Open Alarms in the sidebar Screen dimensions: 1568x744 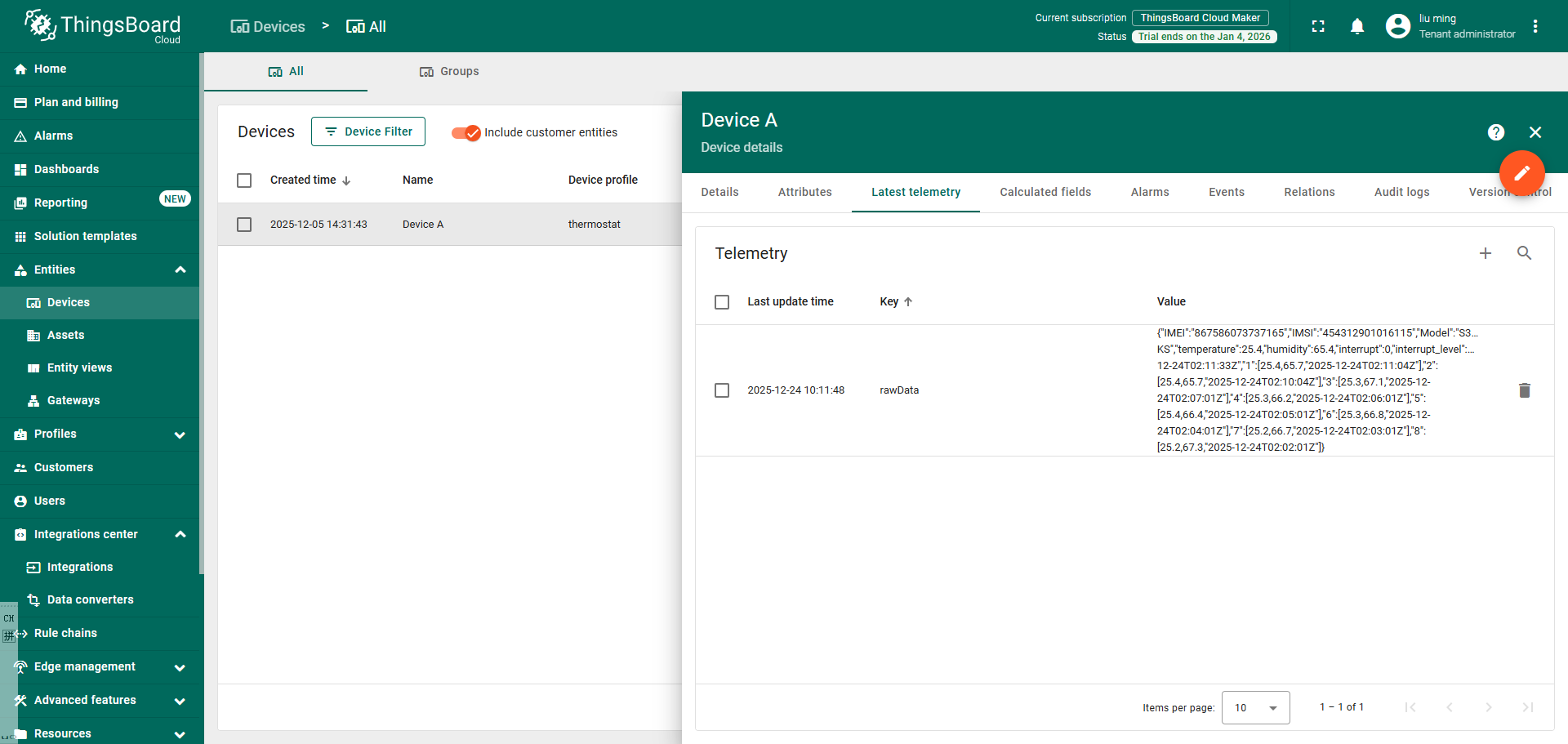click(100, 136)
